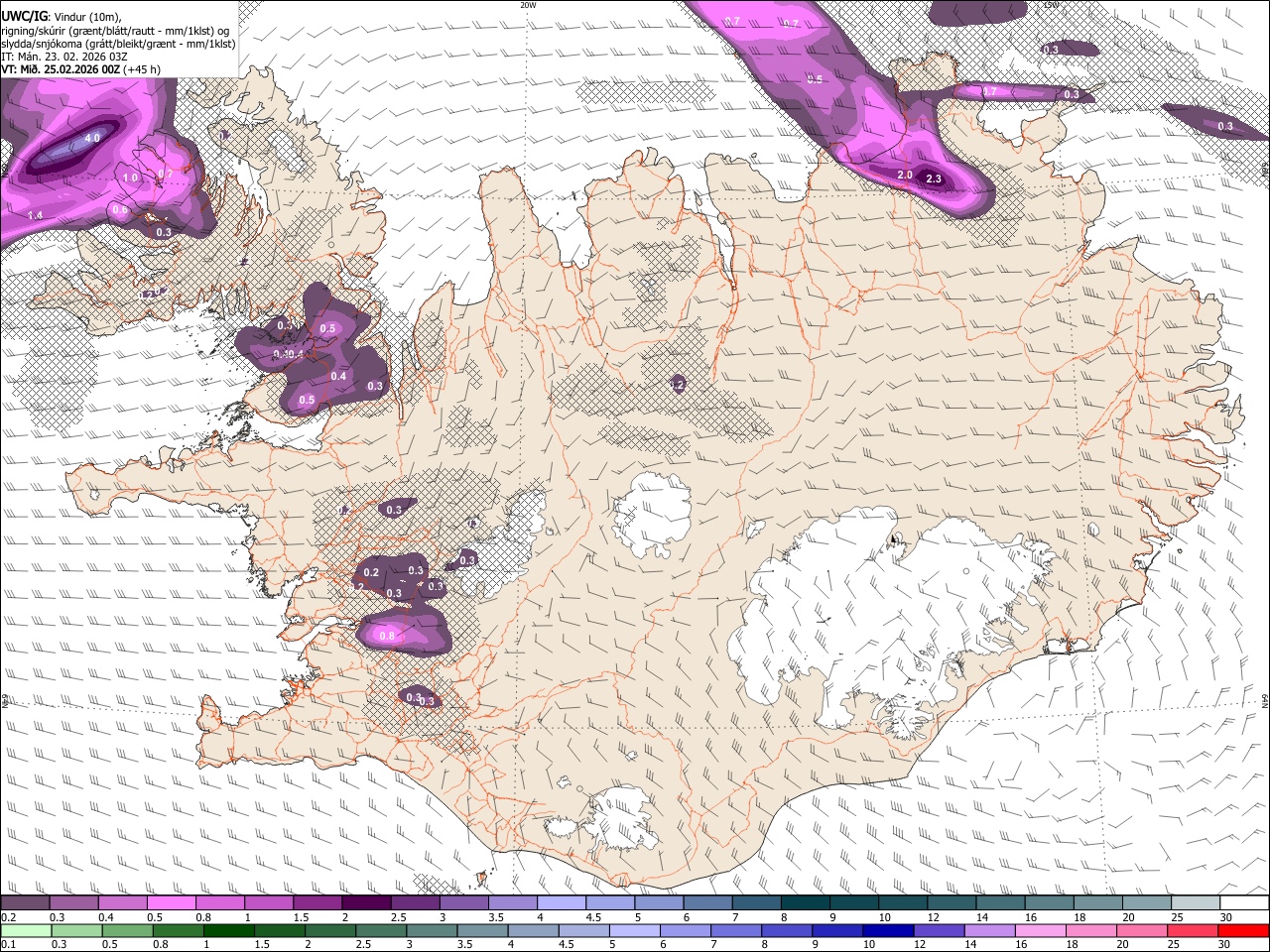Click the '1.4' value at the map's west edge
The image size is (1270, 952).
[x=36, y=215]
